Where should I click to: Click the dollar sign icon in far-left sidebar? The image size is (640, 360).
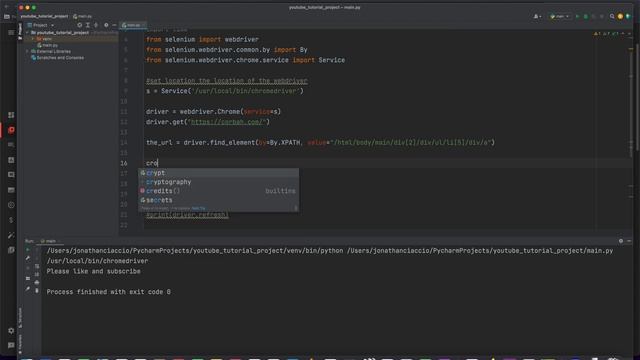pyautogui.click(x=11, y=220)
